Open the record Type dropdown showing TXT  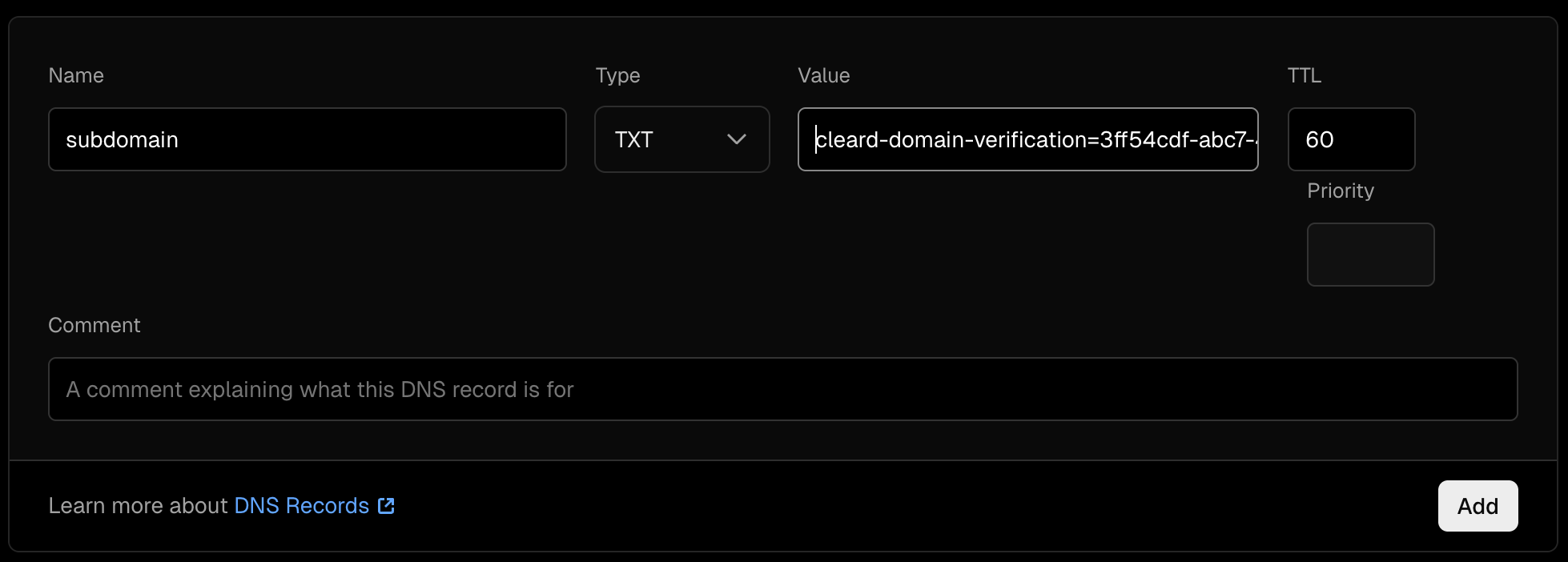coord(681,139)
